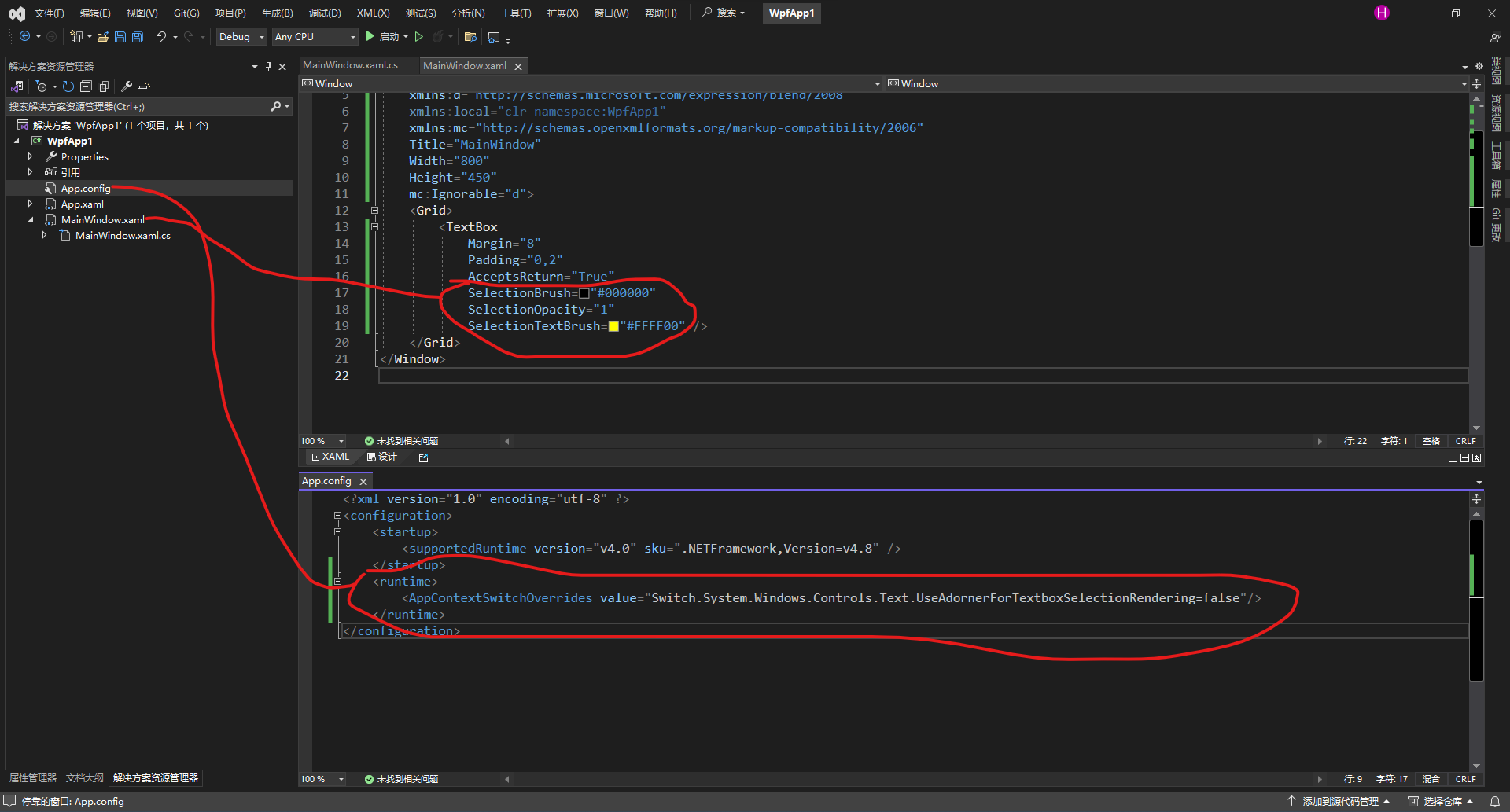1510x812 pixels.
Task: Click the #000000 SelectionBrush color swatch
Action: point(584,293)
